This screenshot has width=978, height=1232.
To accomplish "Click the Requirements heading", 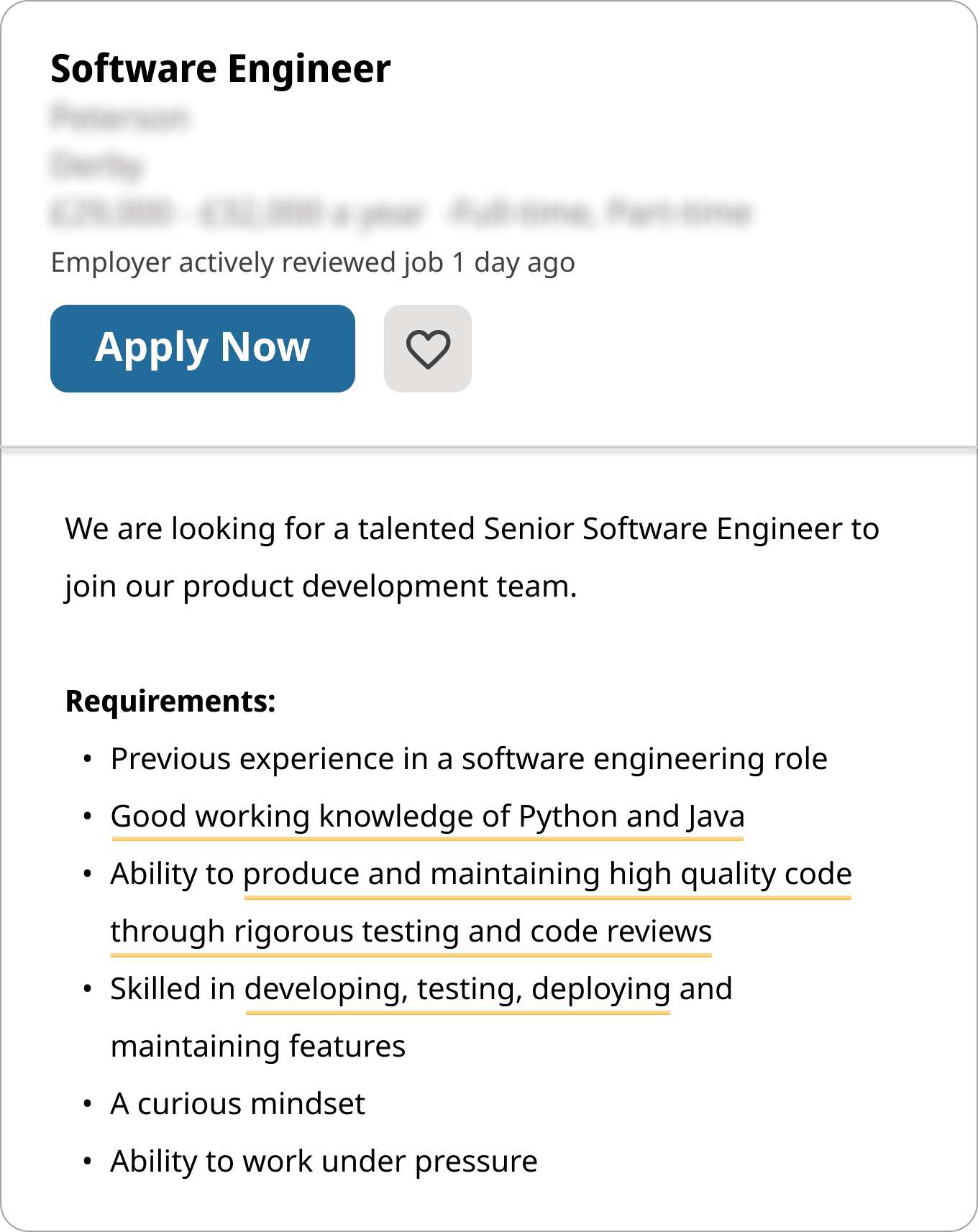I will pyautogui.click(x=170, y=702).
